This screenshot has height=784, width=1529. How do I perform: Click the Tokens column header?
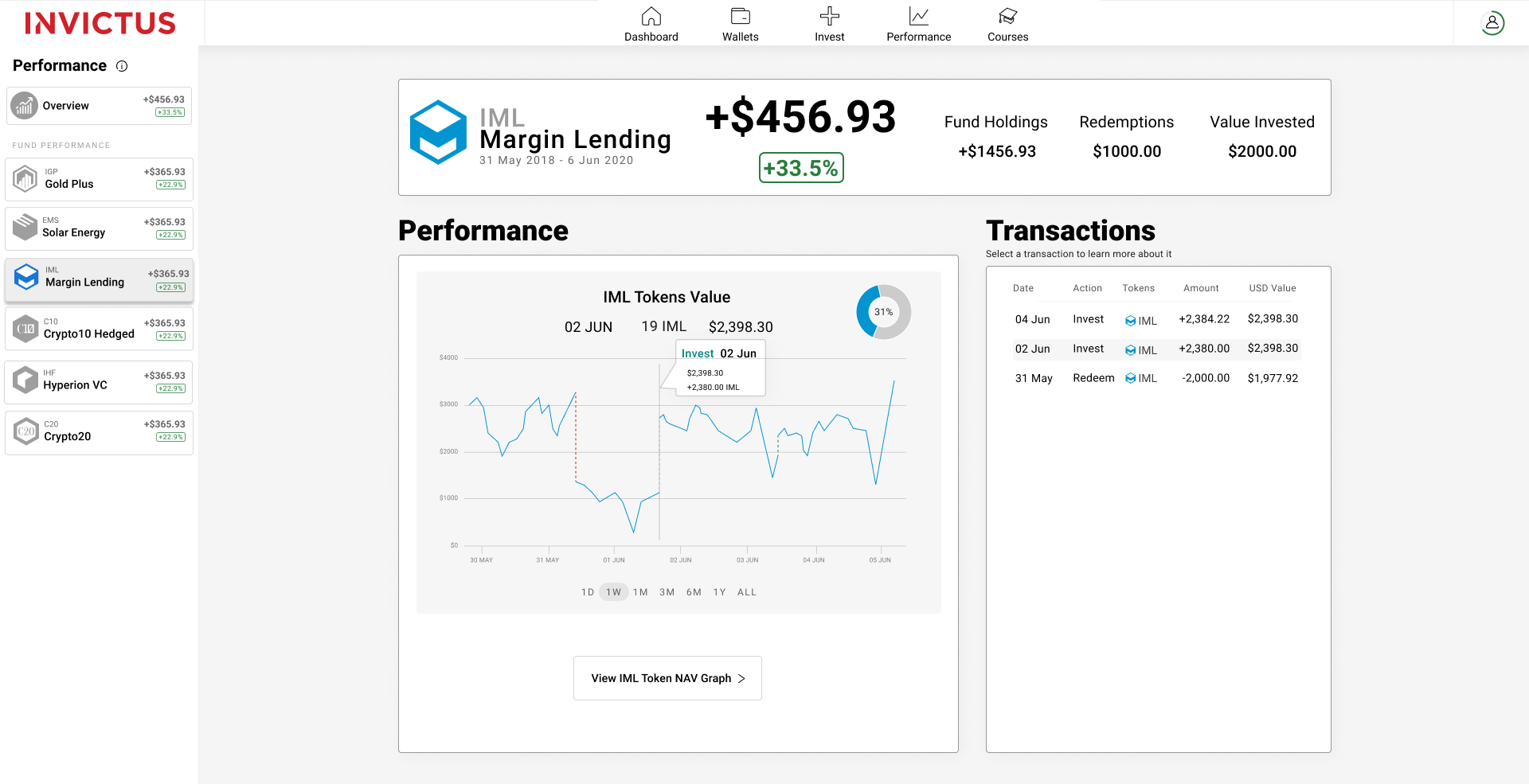point(1139,288)
